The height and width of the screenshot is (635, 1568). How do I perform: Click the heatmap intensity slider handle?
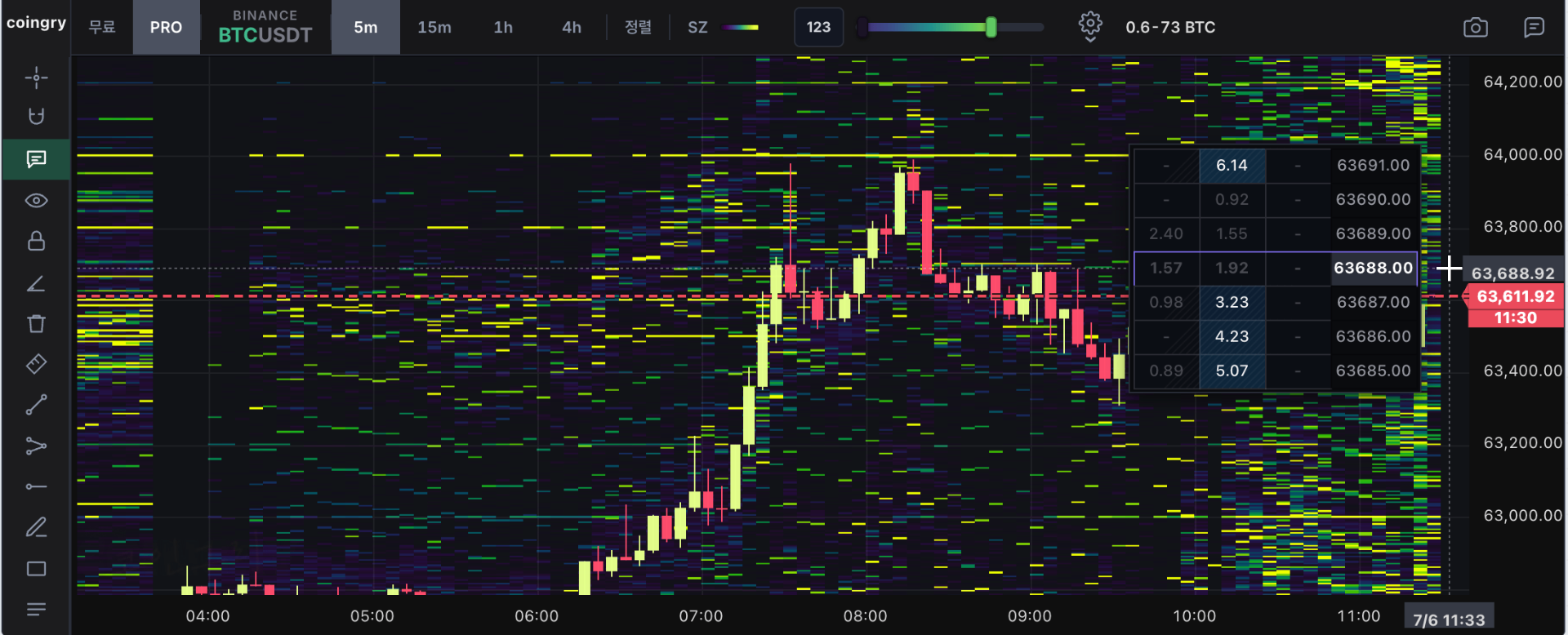[991, 27]
